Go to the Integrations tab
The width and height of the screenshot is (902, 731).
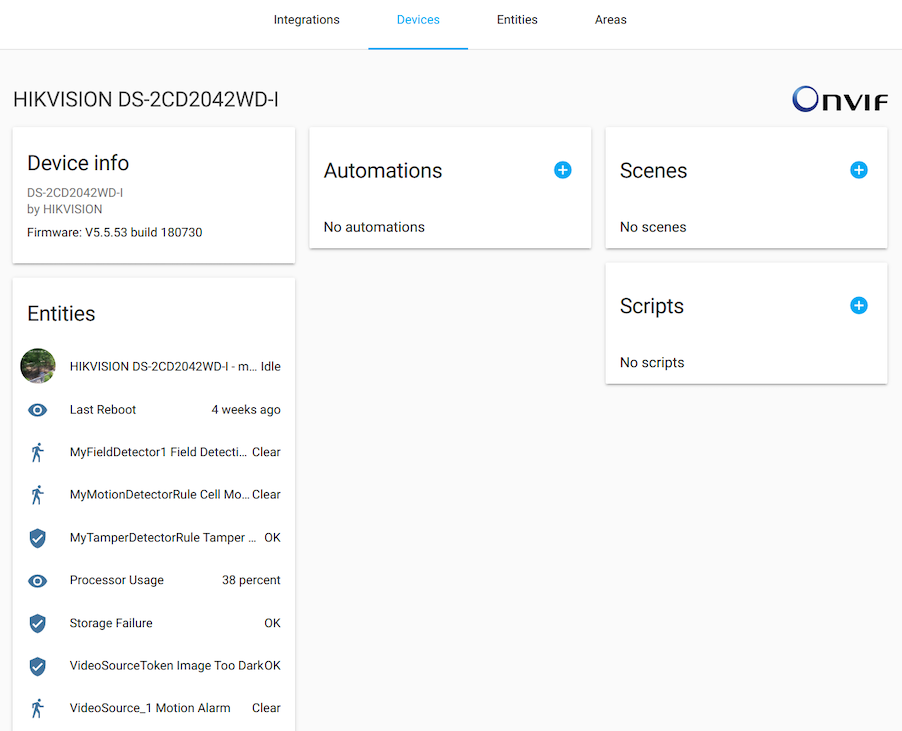(x=306, y=19)
